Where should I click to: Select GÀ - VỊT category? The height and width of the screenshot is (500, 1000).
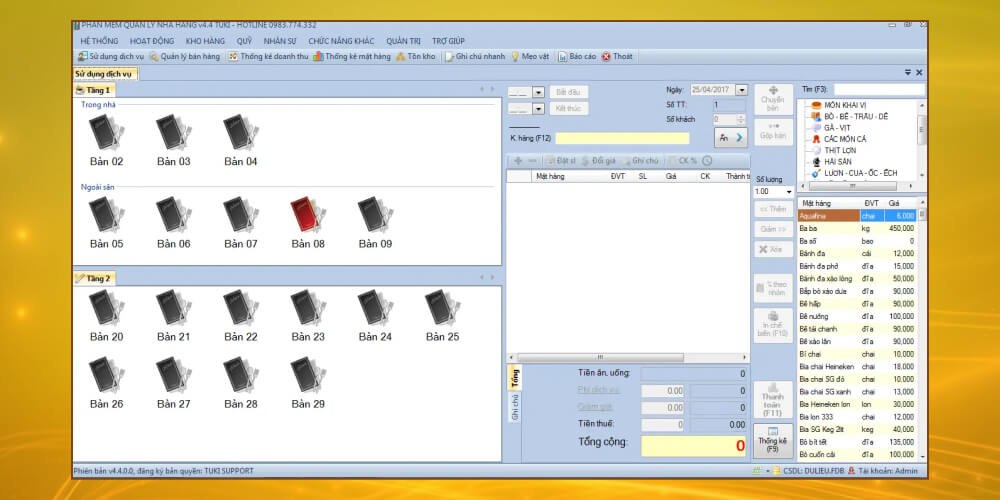836,128
